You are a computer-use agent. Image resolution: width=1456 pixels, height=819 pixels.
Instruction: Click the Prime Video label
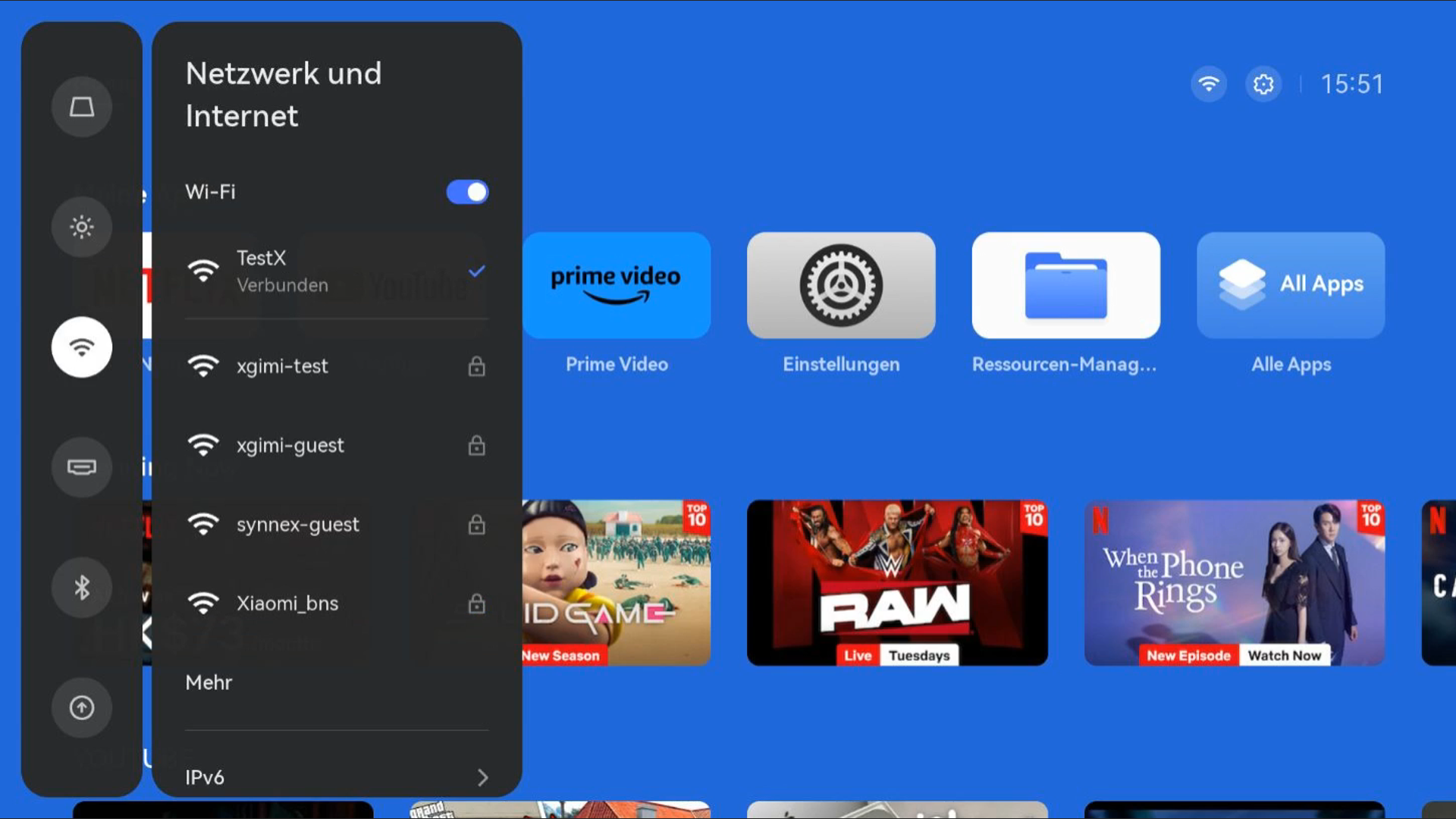(617, 364)
